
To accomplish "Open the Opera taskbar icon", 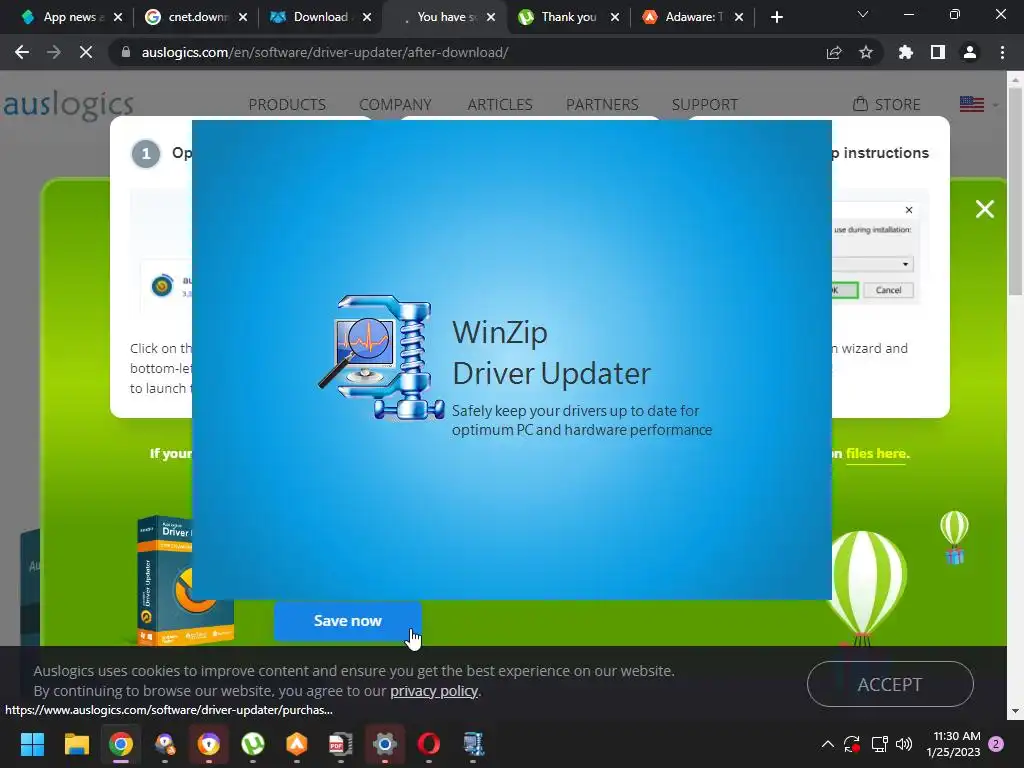I will (x=428, y=744).
